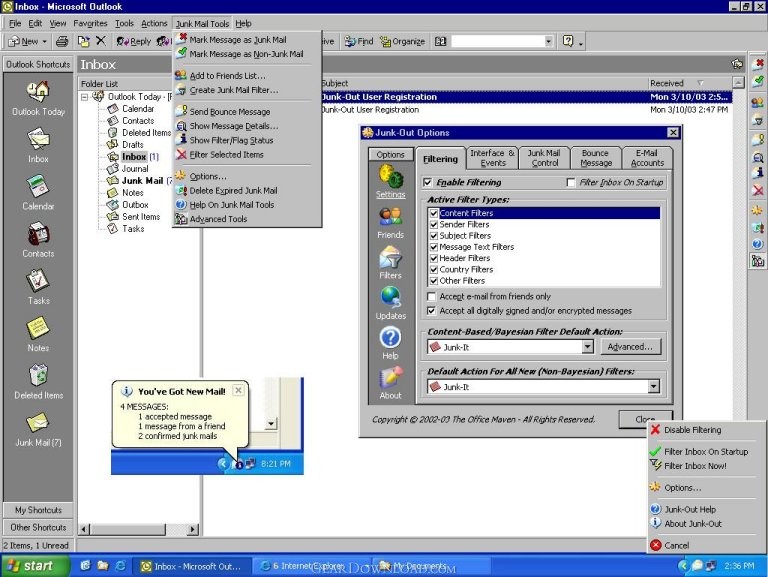This screenshot has height=577, width=768.
Task: Open the toolbar contact search dropdown arrow
Action: click(549, 42)
